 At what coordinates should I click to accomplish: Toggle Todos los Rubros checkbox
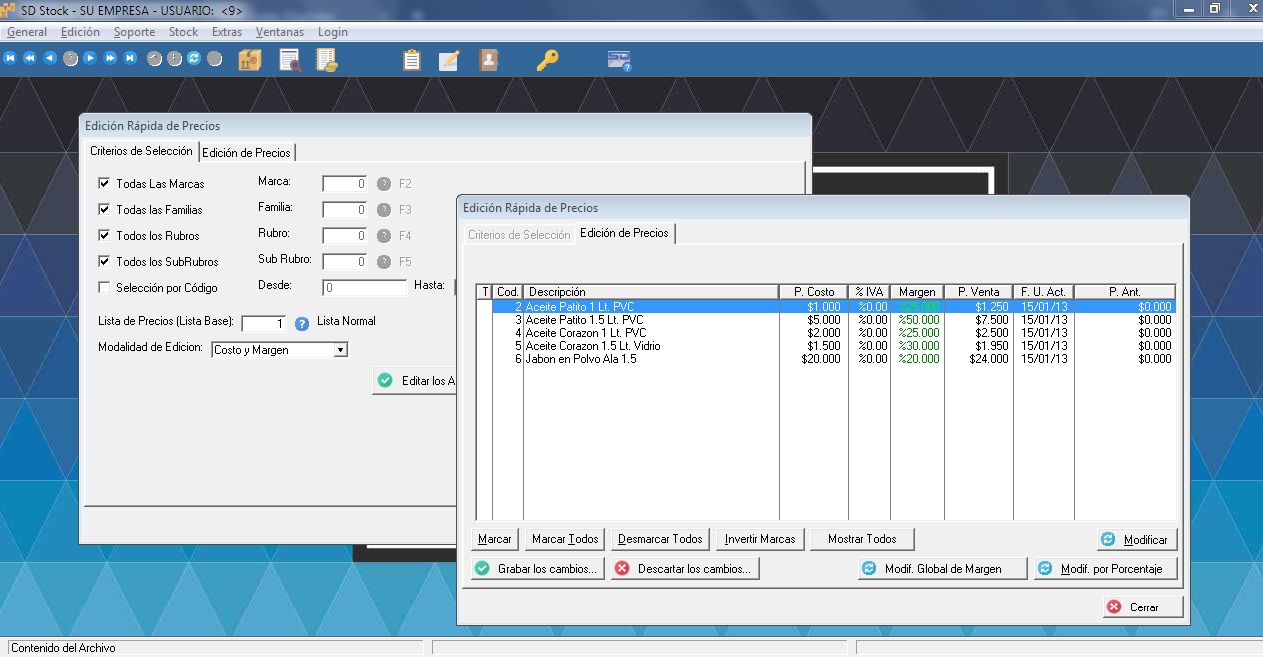pos(104,236)
